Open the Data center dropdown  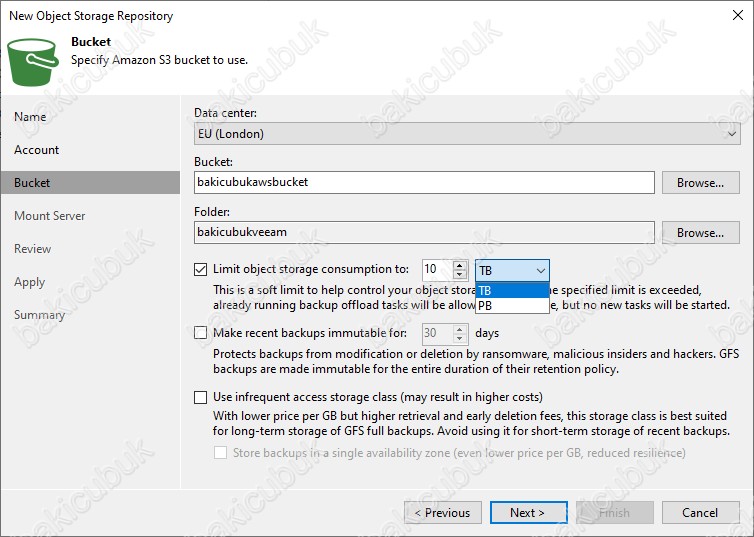pos(467,134)
